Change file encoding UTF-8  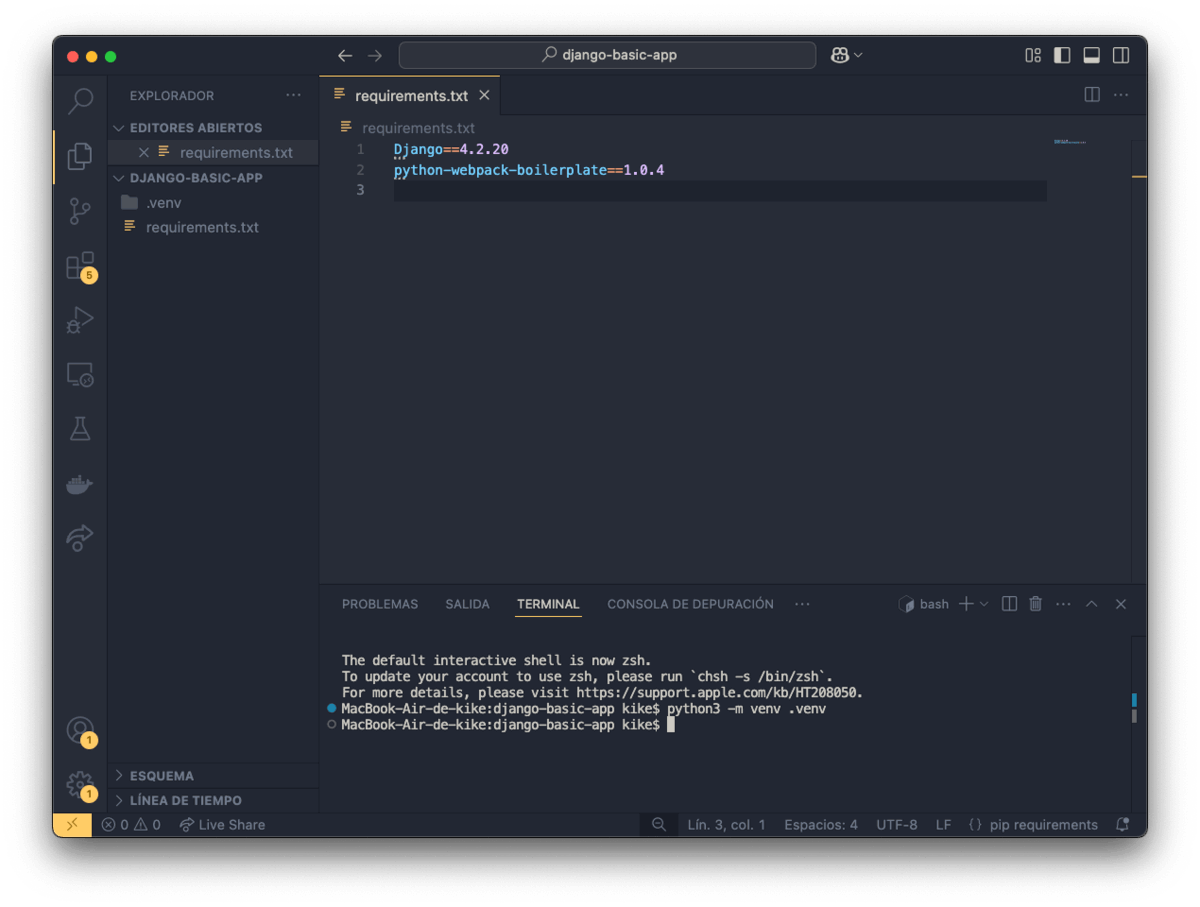(x=897, y=825)
